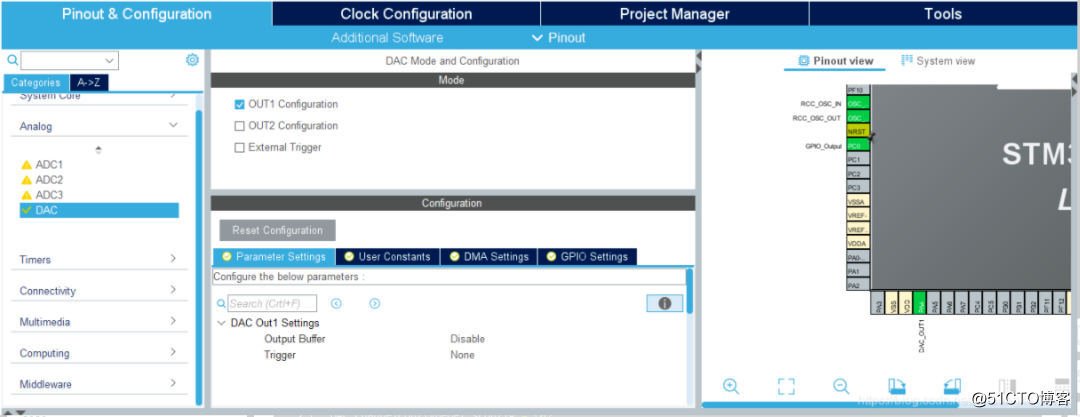Viewport: 1080px width, 417px height.
Task: Expand the Timers category
Action: click(174, 258)
